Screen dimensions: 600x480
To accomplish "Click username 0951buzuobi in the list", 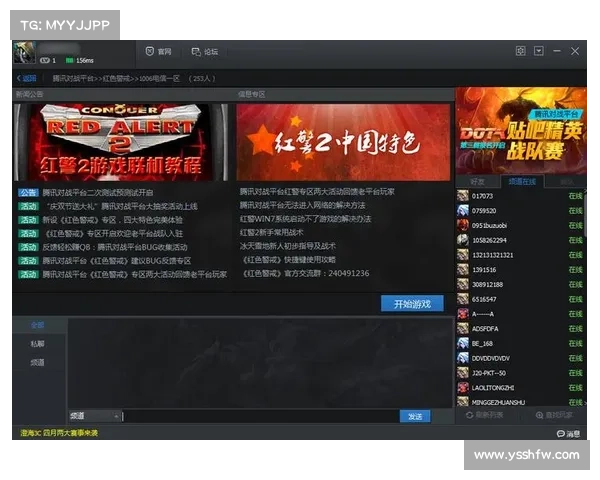I will 489,226.
